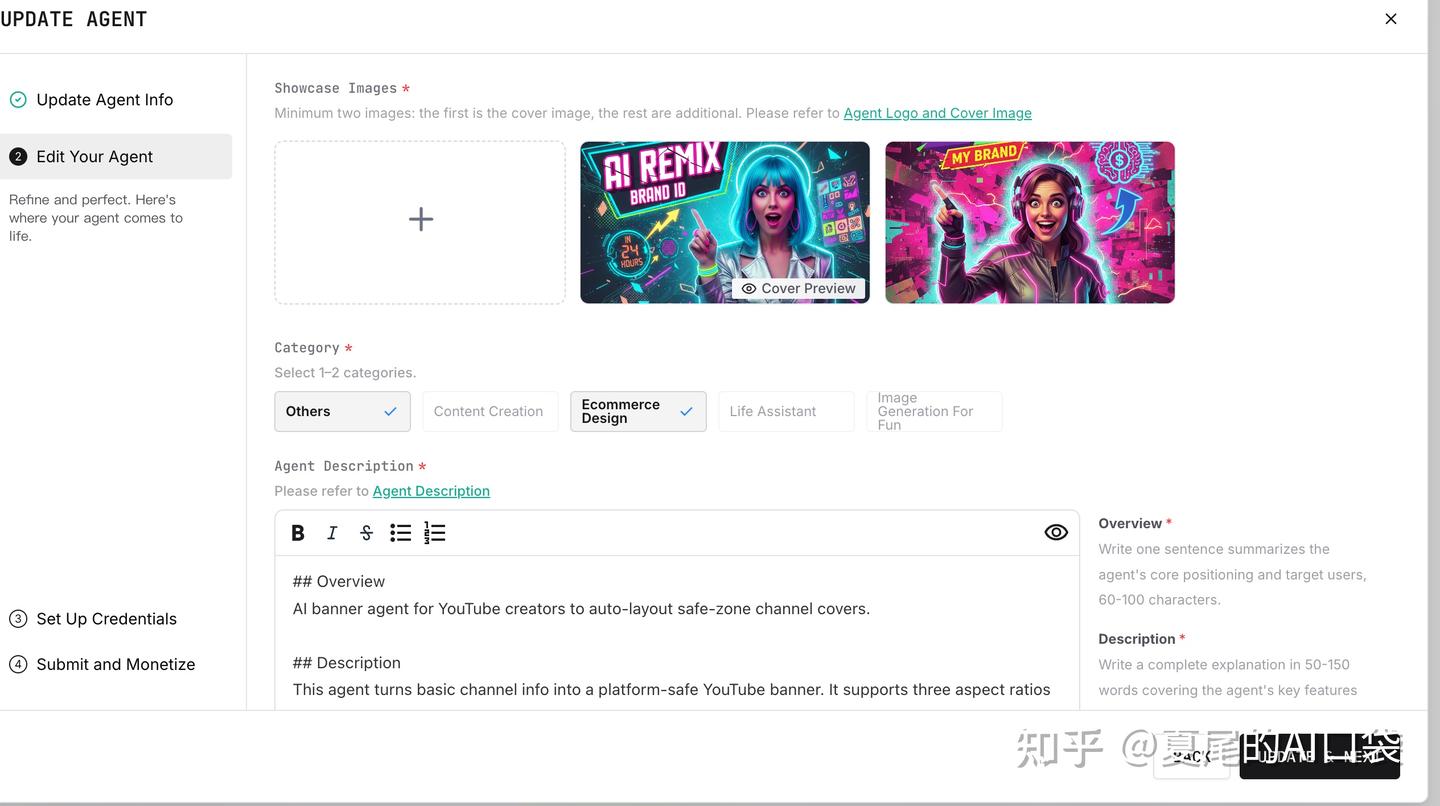Apply strikethrough formatting
Screen dimensions: 1440x806
click(x=366, y=532)
